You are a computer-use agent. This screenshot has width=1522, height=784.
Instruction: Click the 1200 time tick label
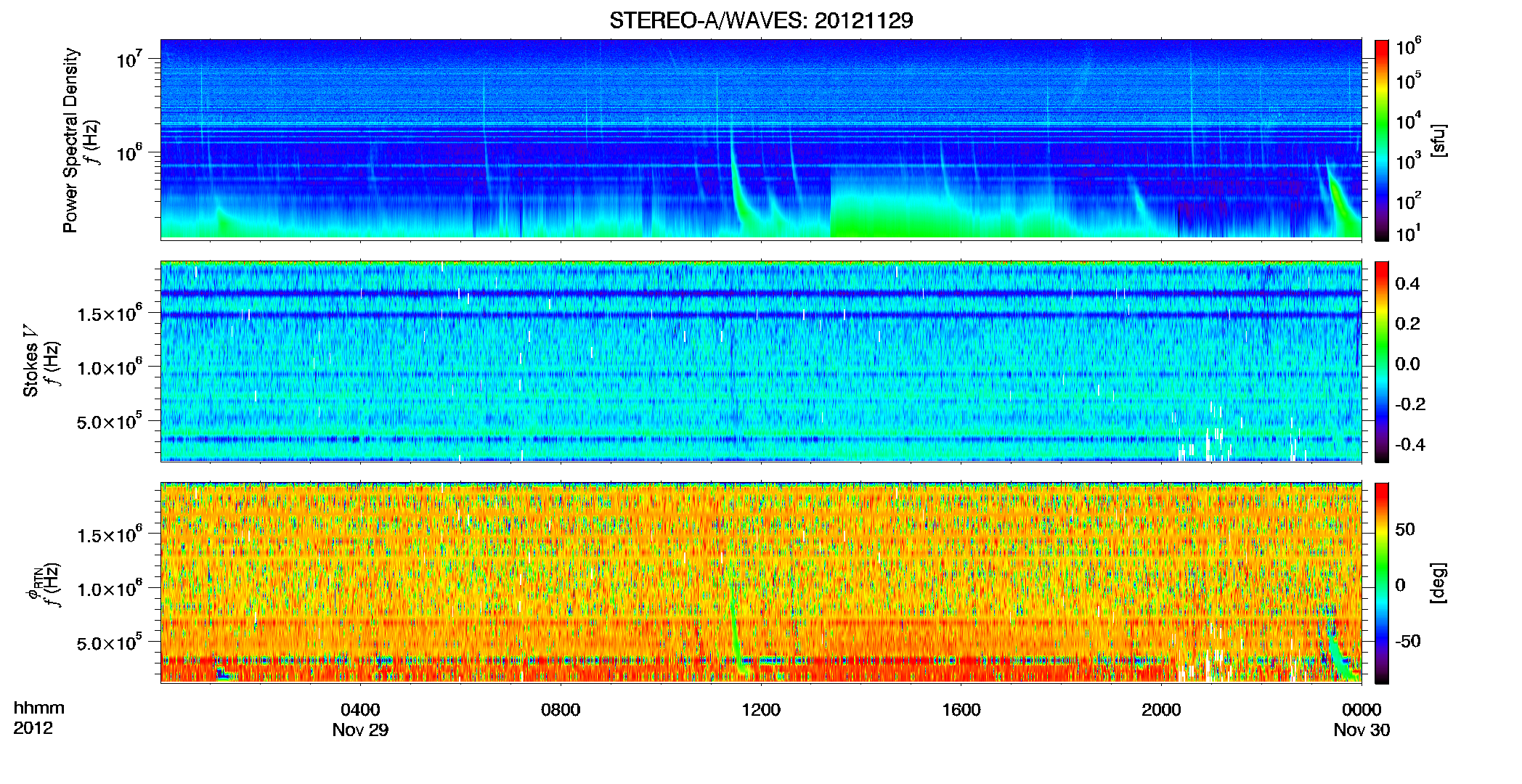pos(761,710)
